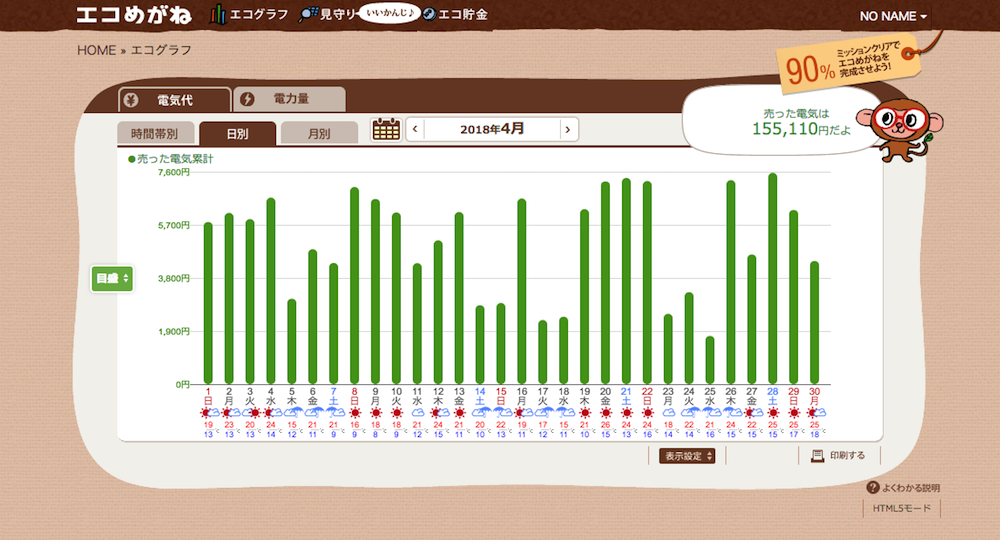Screen dimensions: 1000x540
Task: Open the NO NAME user menu
Action: click(893, 17)
